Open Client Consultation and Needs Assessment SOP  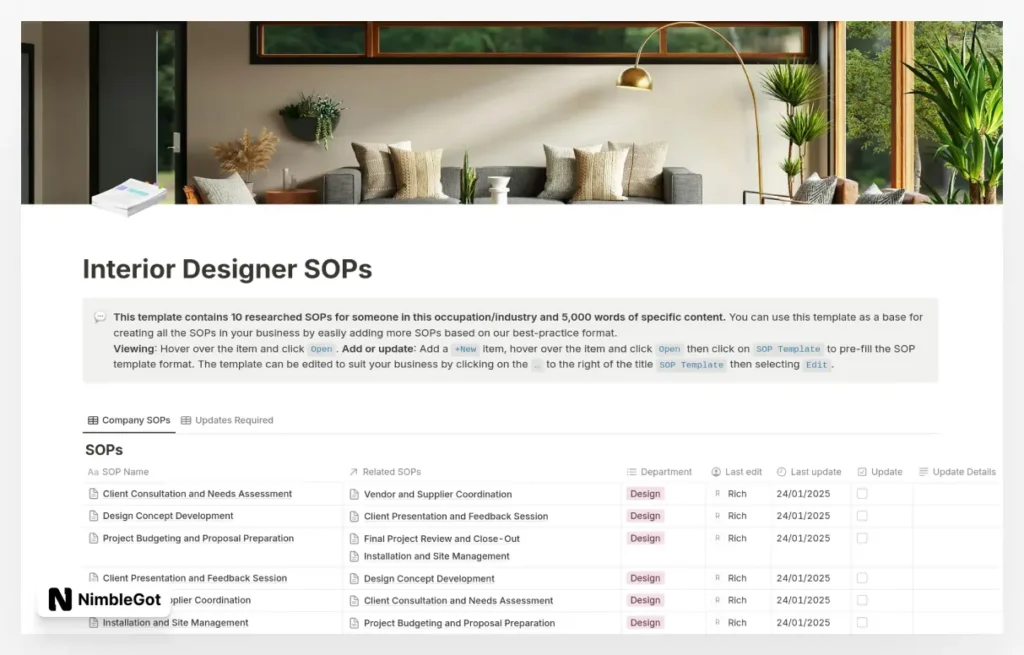click(x=197, y=494)
